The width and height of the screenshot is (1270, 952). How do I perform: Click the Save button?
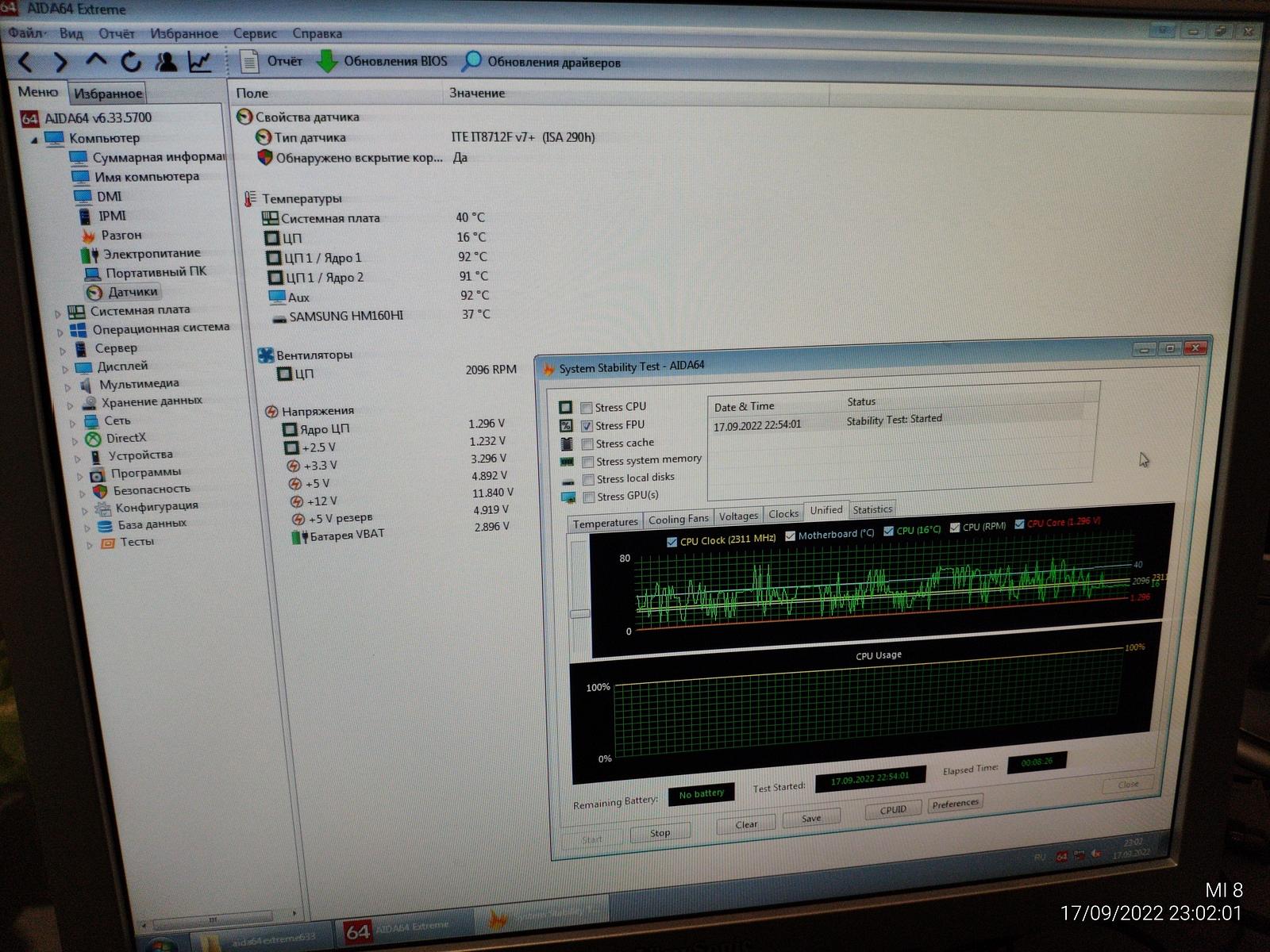[811, 818]
